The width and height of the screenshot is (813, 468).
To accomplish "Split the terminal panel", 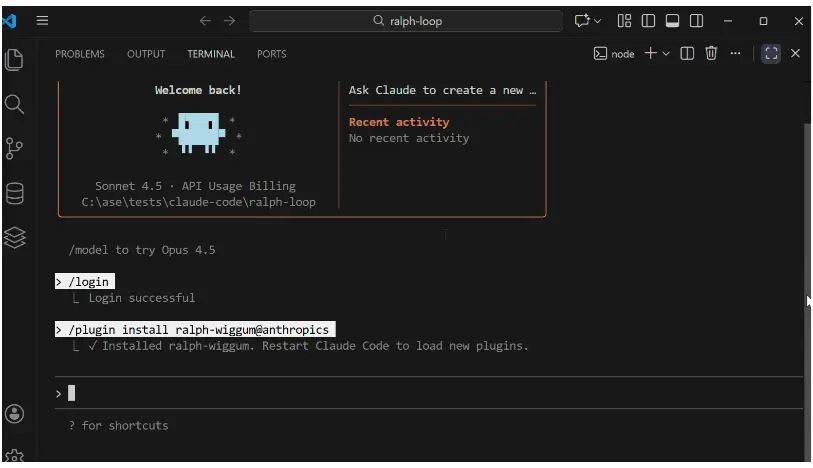I will 687,54.
